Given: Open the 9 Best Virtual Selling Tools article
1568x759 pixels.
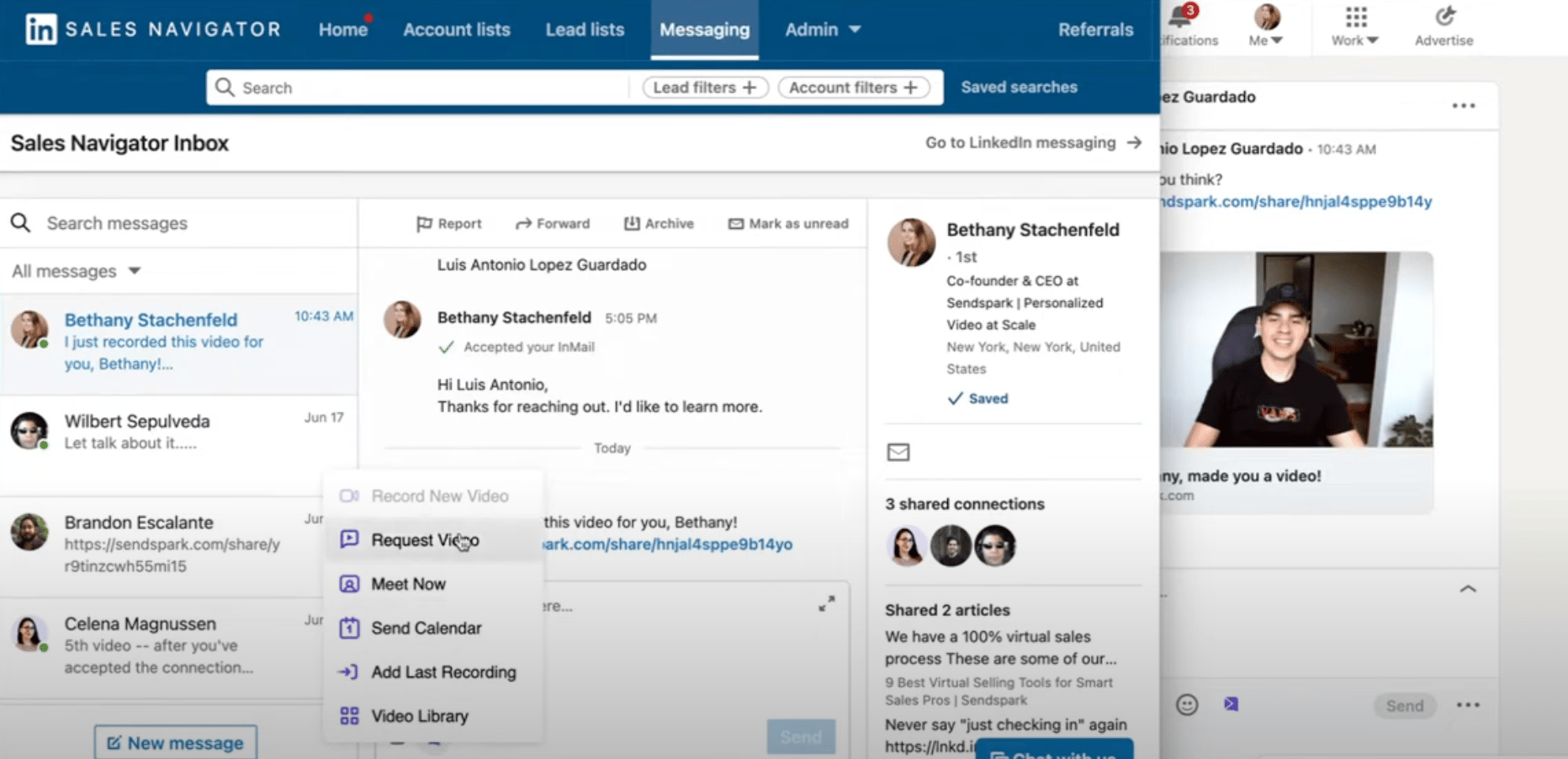Looking at the screenshot, I should point(999,691).
